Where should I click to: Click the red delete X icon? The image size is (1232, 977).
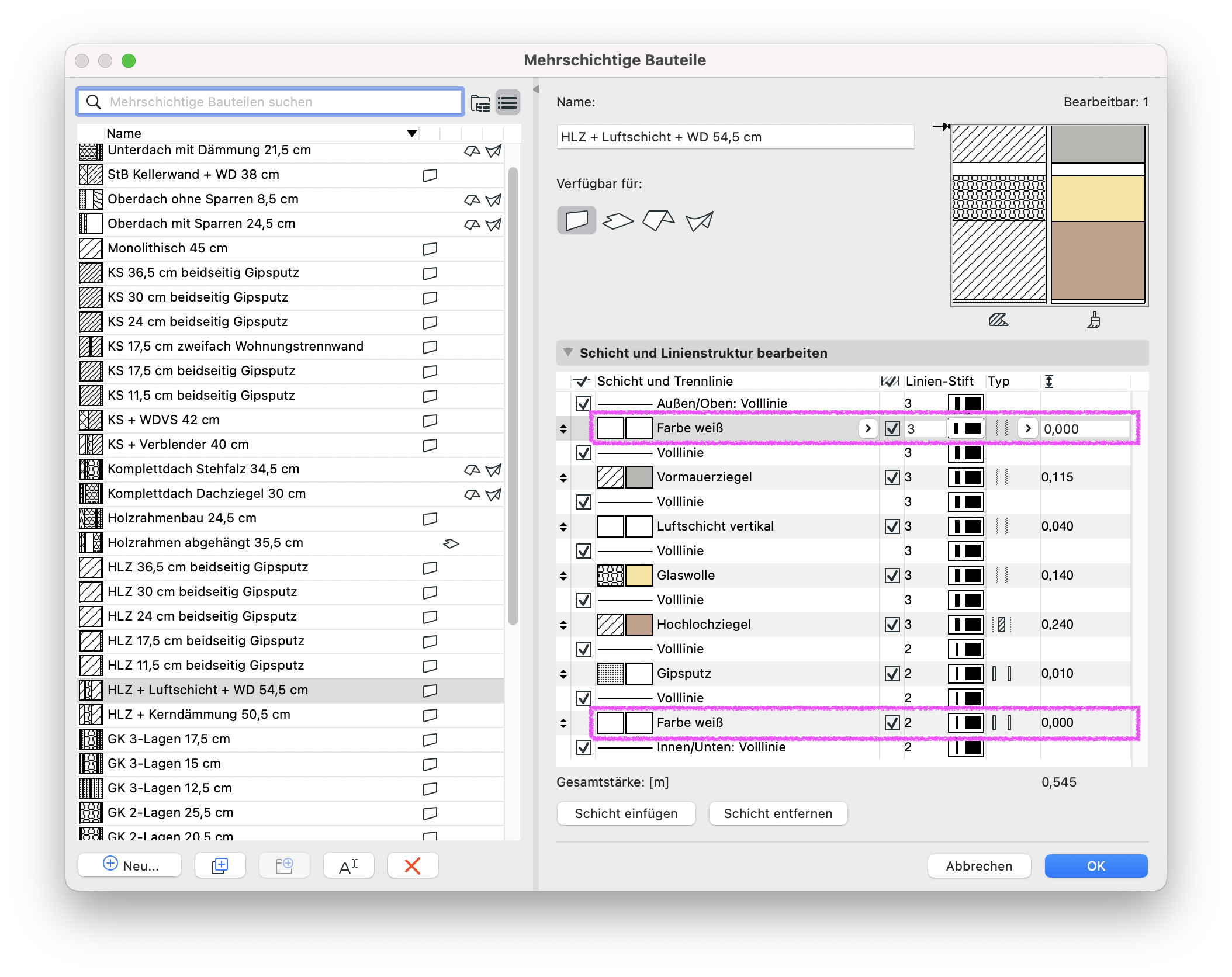tap(413, 865)
